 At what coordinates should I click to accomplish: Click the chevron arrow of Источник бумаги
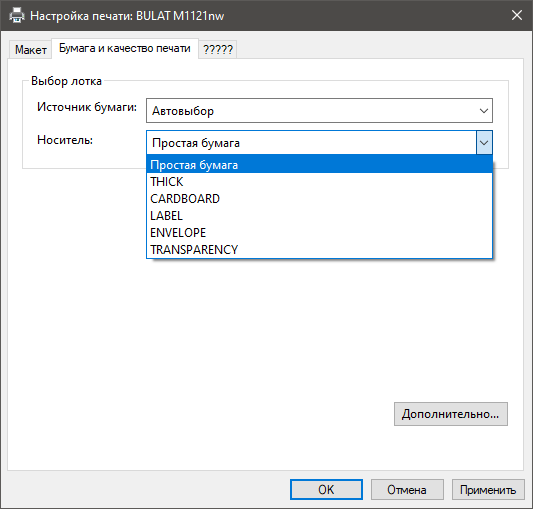click(484, 111)
